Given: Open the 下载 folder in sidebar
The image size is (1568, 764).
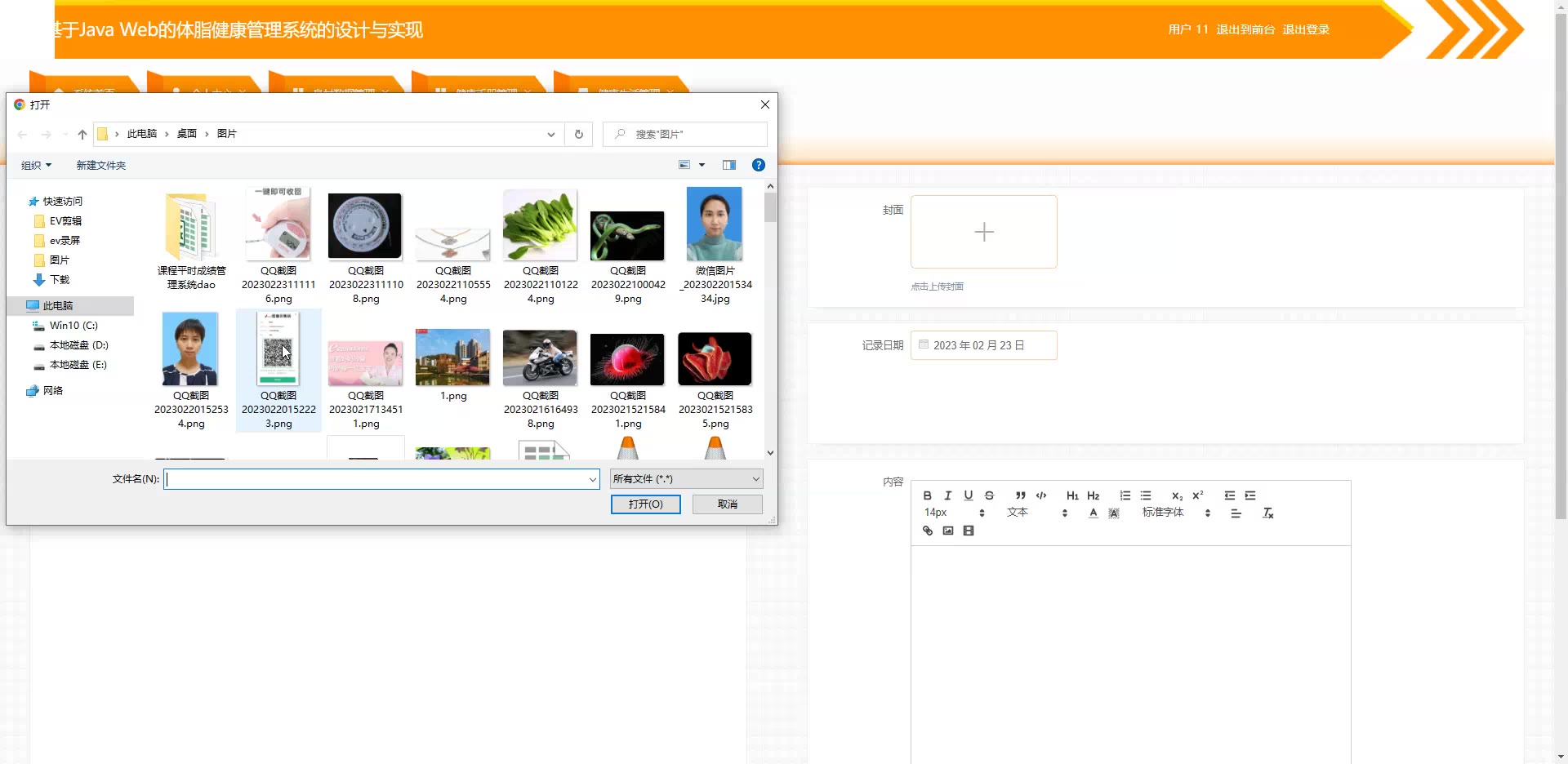Looking at the screenshot, I should (60, 279).
